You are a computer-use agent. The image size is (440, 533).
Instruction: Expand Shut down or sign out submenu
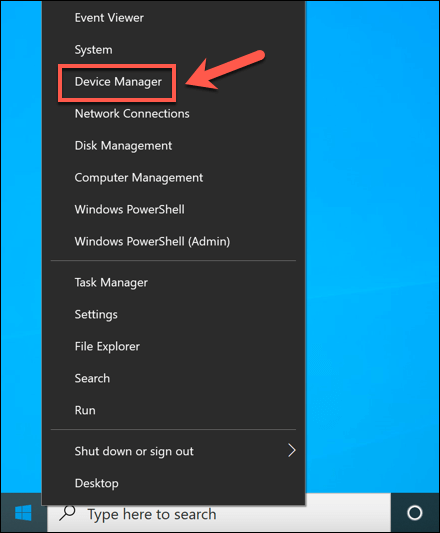coord(173,451)
